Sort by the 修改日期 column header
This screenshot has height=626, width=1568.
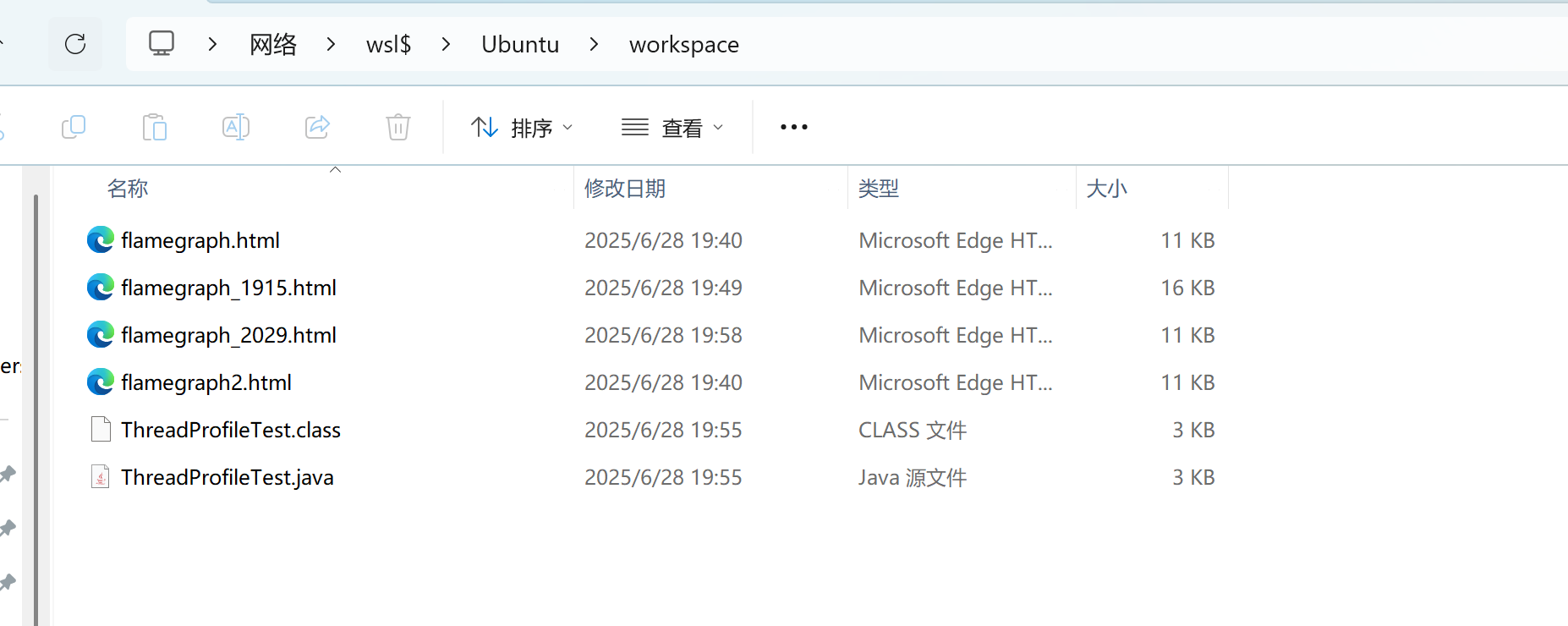625,188
